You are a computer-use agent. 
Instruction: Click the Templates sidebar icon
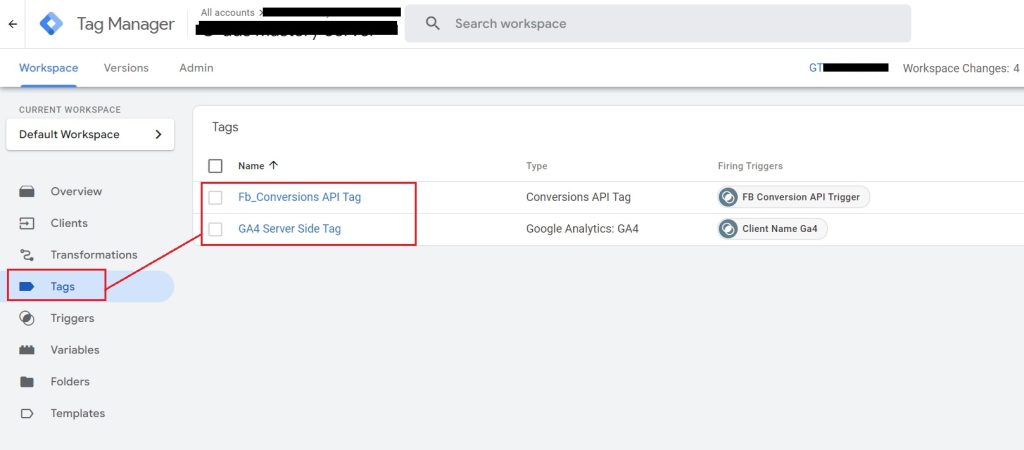(27, 413)
